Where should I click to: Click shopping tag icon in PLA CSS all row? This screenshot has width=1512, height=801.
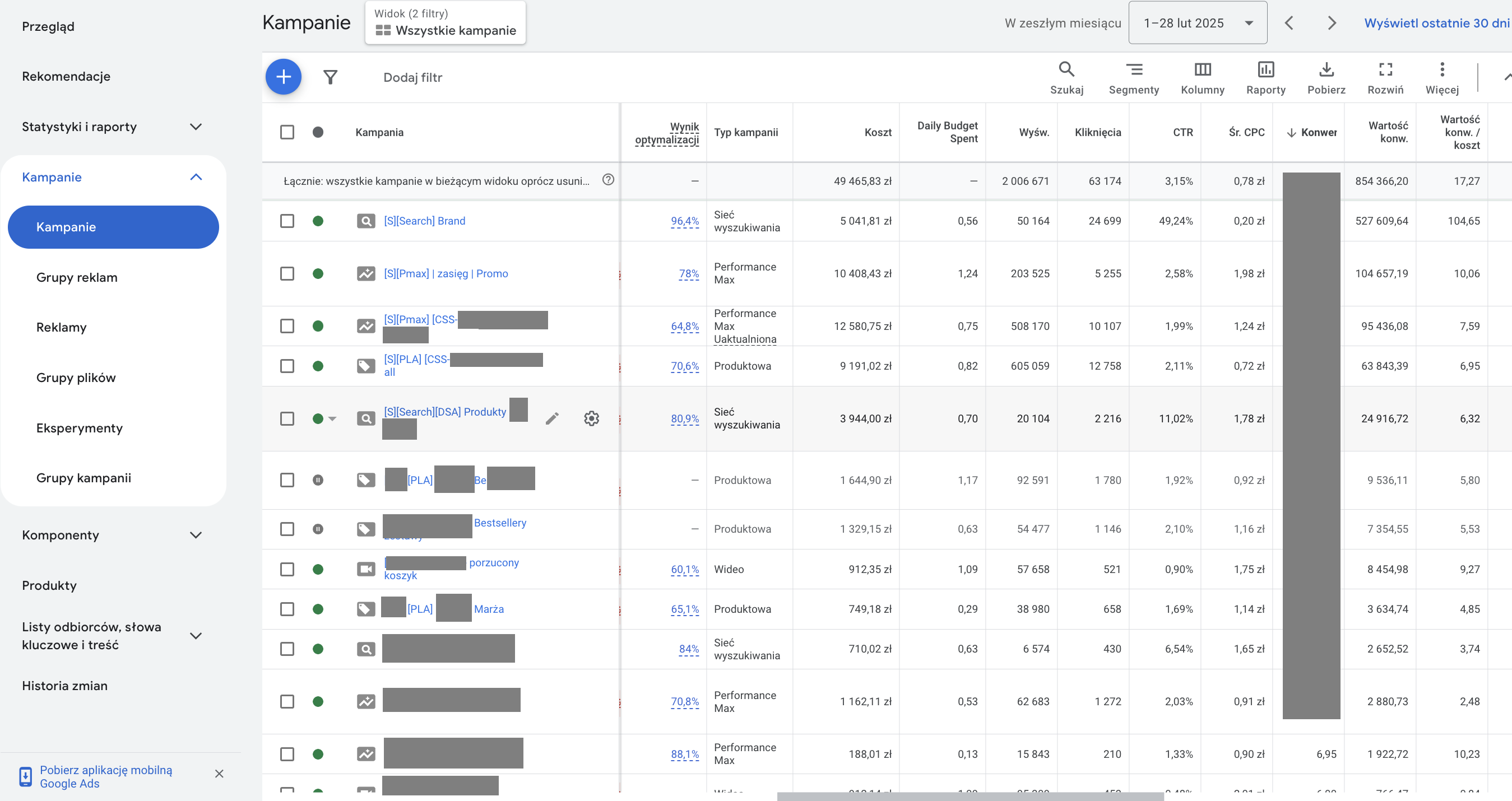point(366,366)
